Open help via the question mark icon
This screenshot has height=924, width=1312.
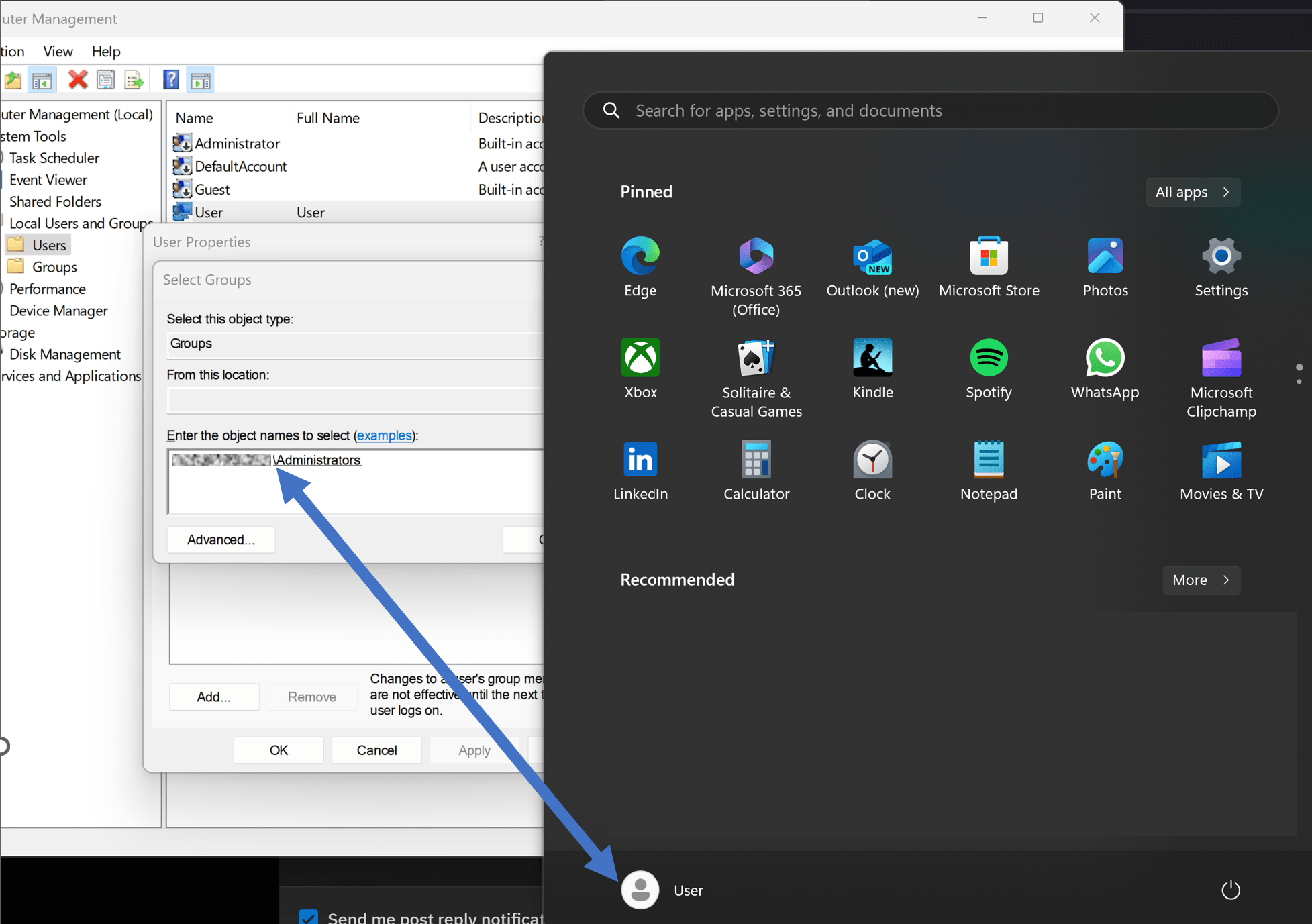point(170,79)
